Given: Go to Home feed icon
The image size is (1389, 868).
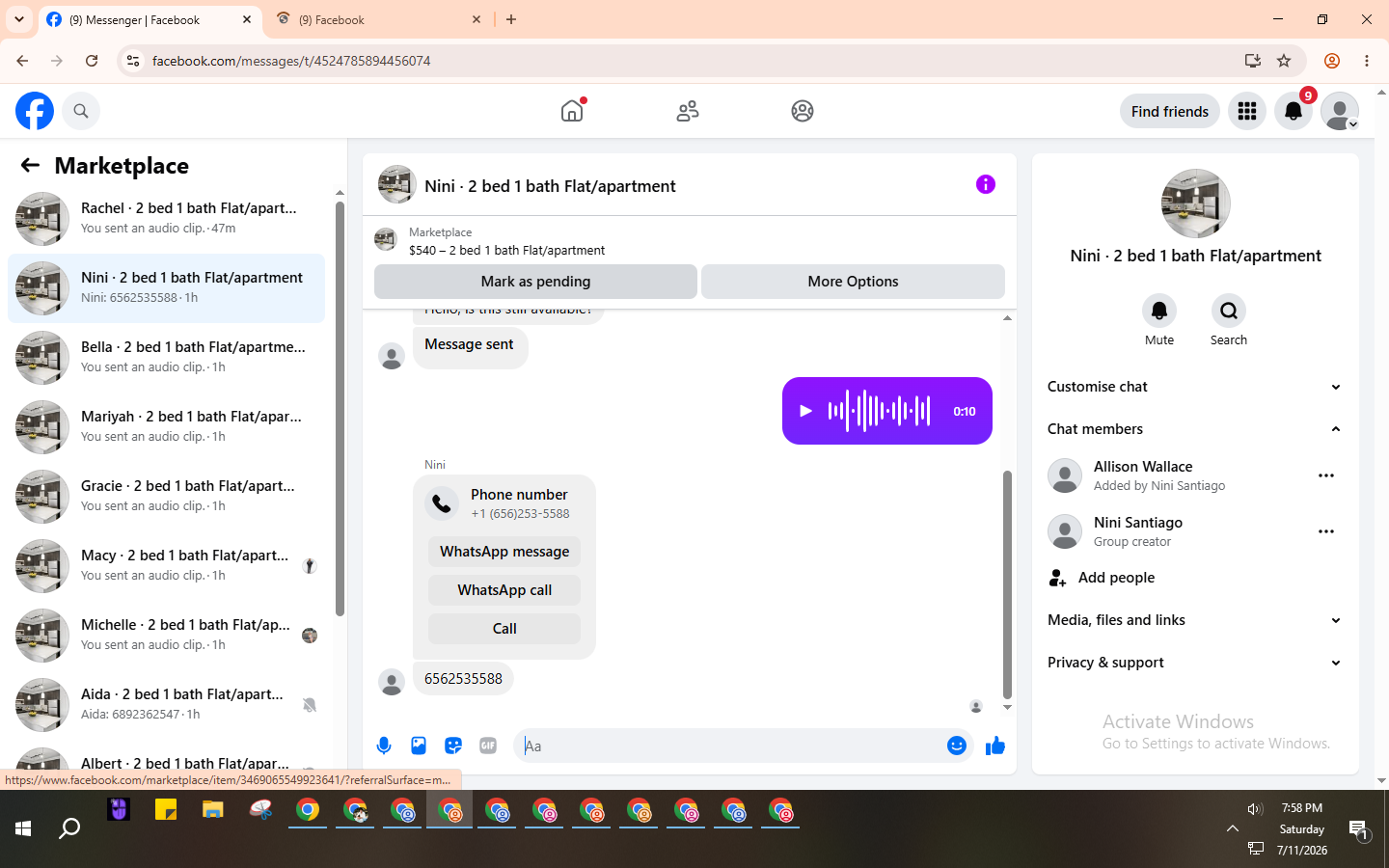Looking at the screenshot, I should (x=572, y=111).
